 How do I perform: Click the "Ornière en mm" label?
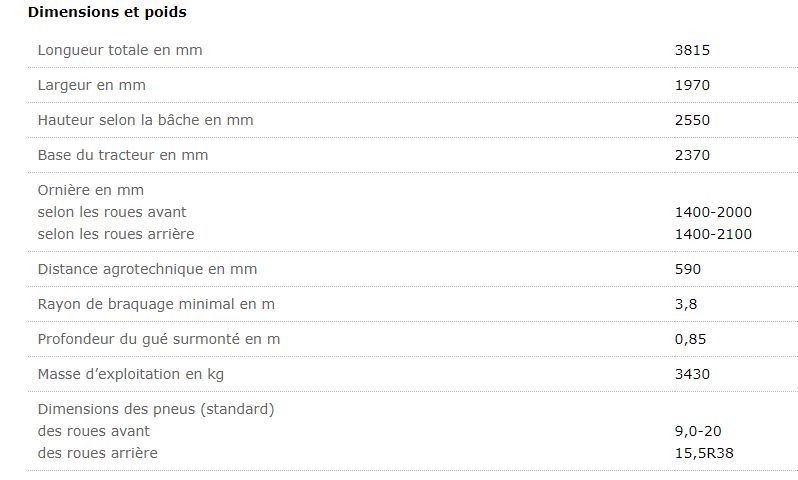pos(91,190)
